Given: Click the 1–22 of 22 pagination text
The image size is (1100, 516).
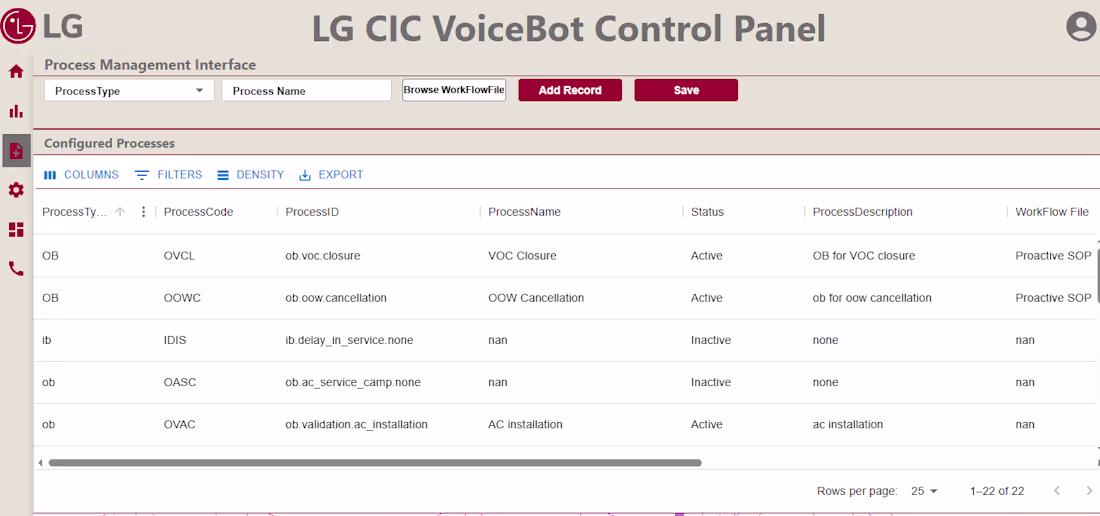Looking at the screenshot, I should 997,491.
